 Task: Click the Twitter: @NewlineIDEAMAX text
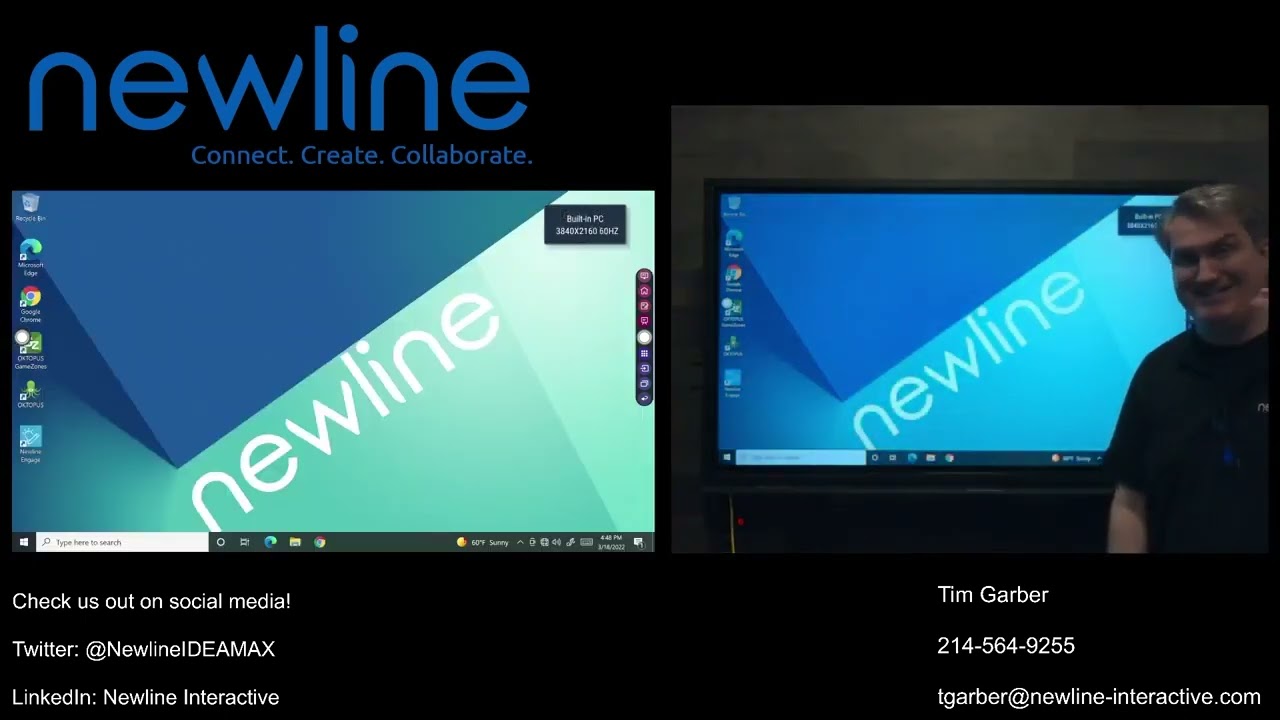[143, 649]
